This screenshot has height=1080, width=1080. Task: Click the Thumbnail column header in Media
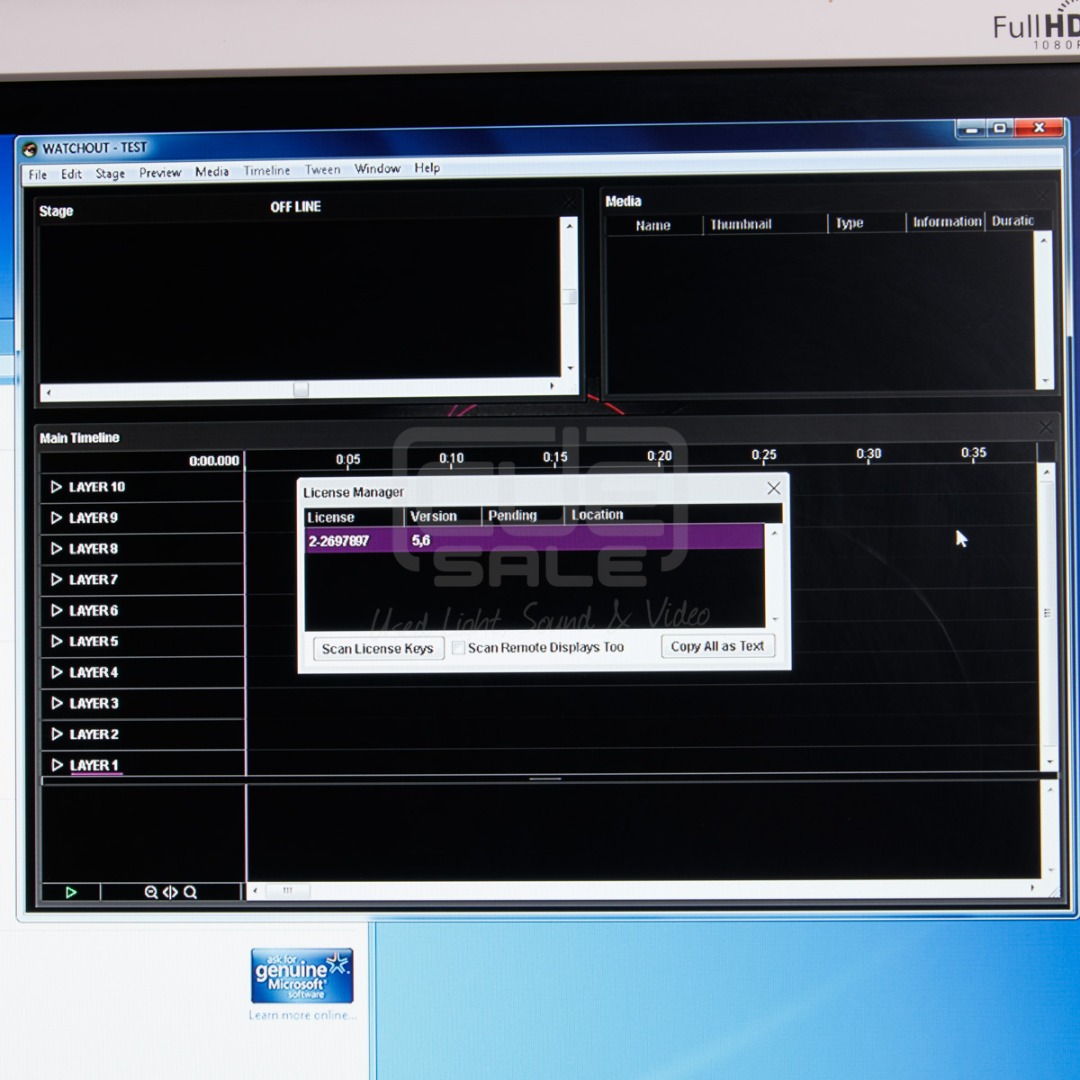[765, 224]
